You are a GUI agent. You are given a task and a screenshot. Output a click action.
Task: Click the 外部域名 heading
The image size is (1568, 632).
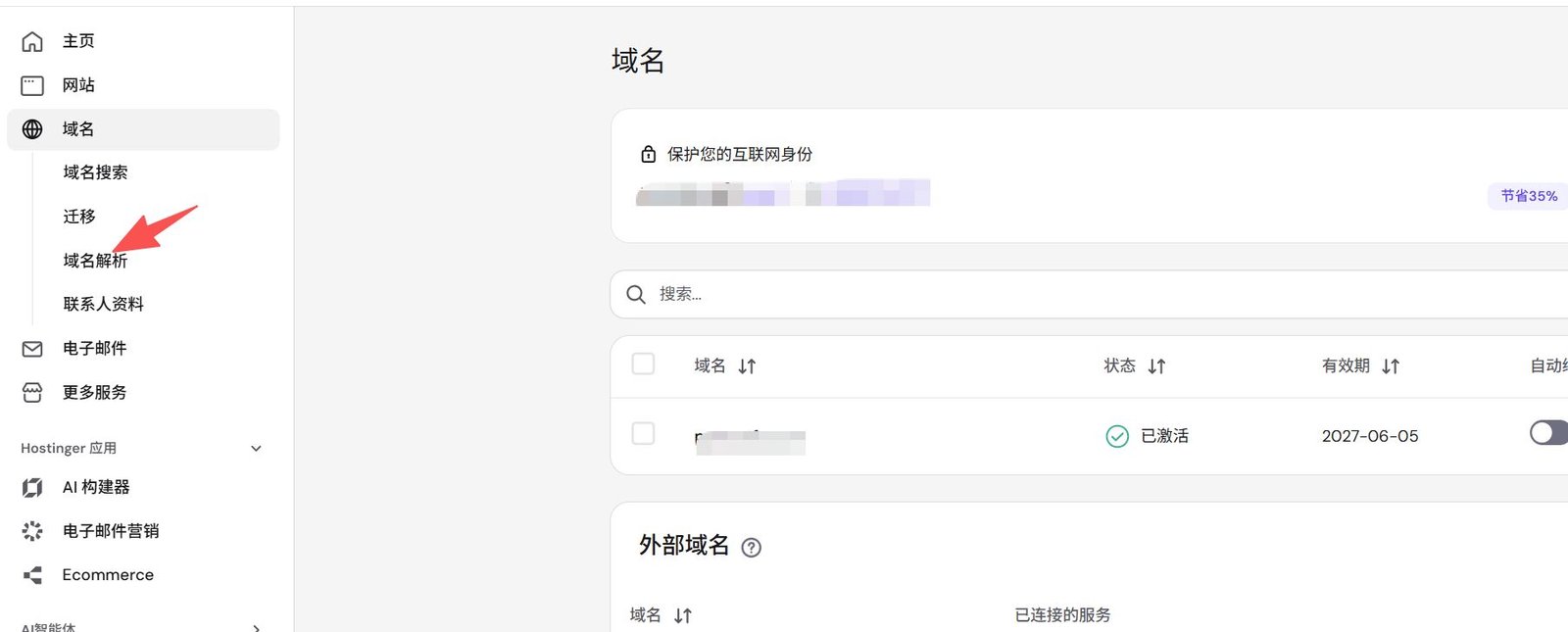tap(684, 546)
